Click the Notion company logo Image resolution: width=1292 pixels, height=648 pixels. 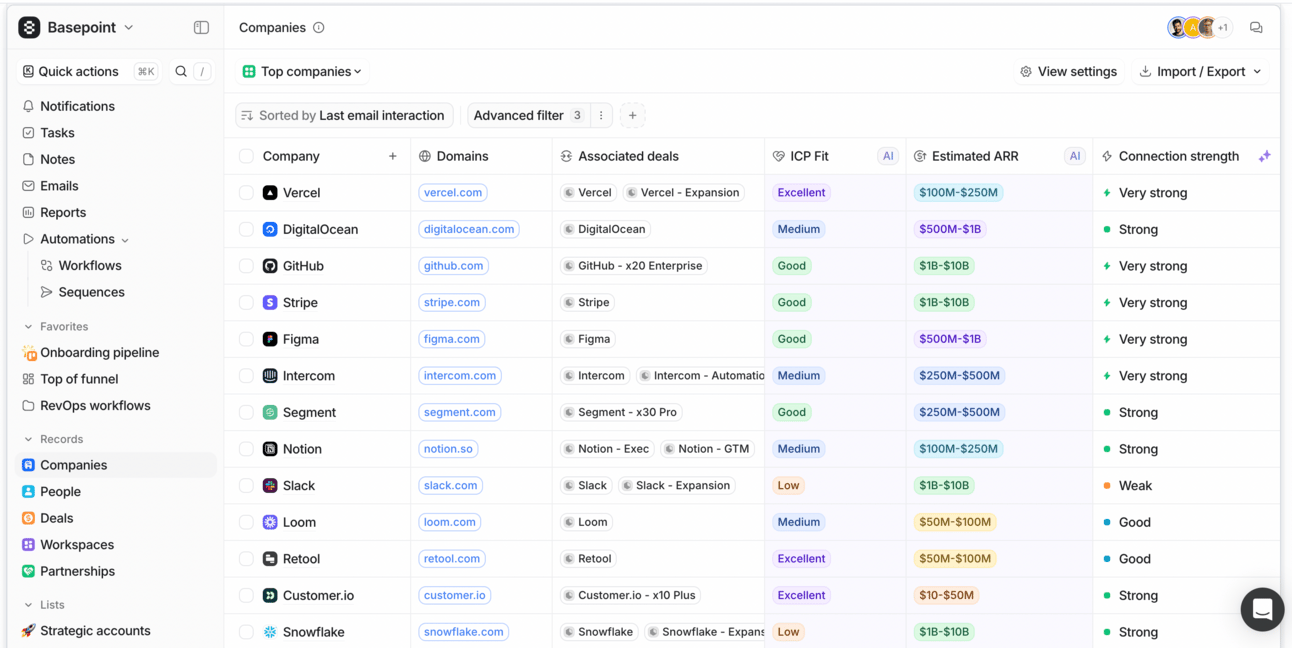pos(270,449)
